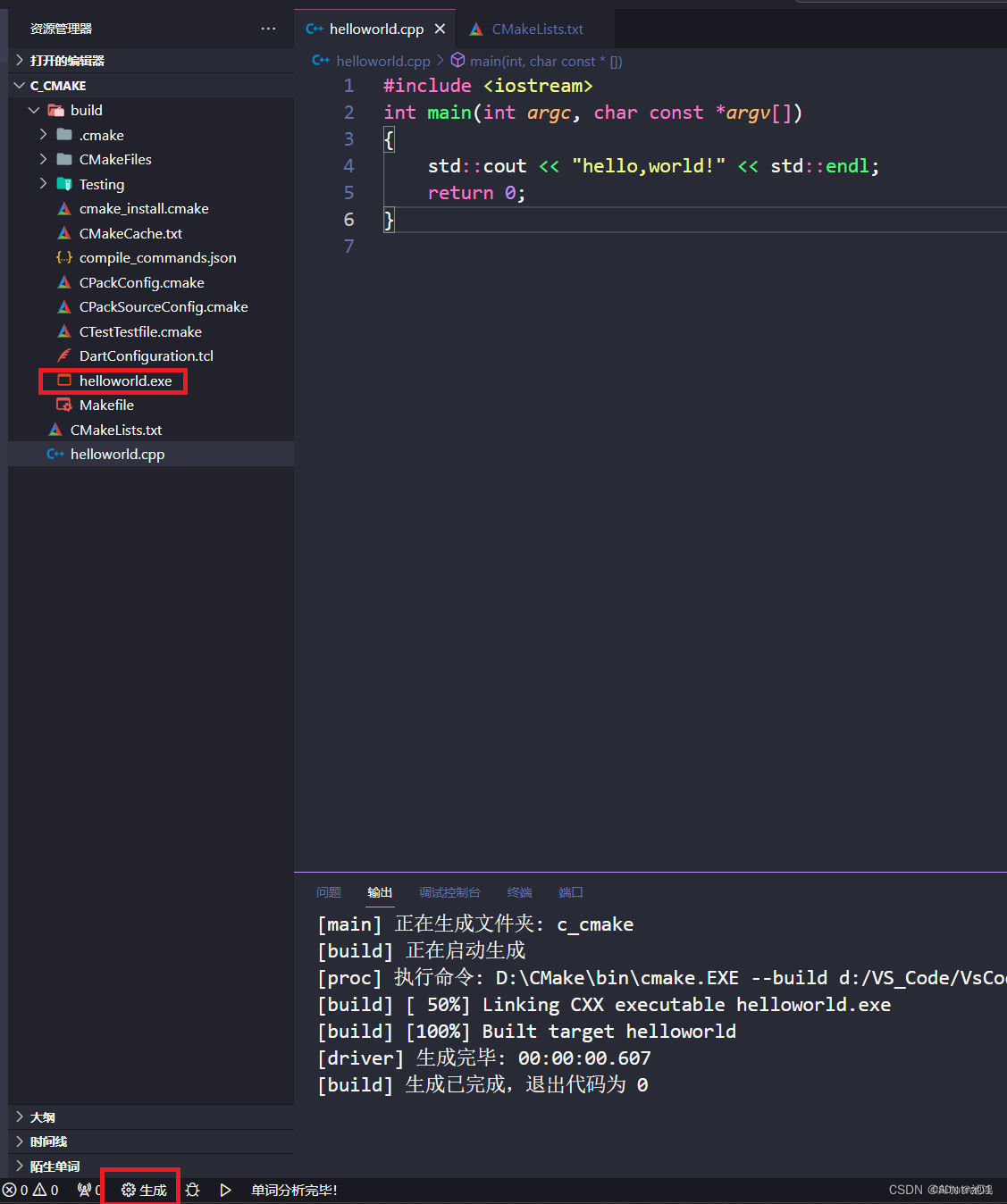Switch to the 终端 panel tab
This screenshot has height=1204, width=1007.
coord(518,892)
